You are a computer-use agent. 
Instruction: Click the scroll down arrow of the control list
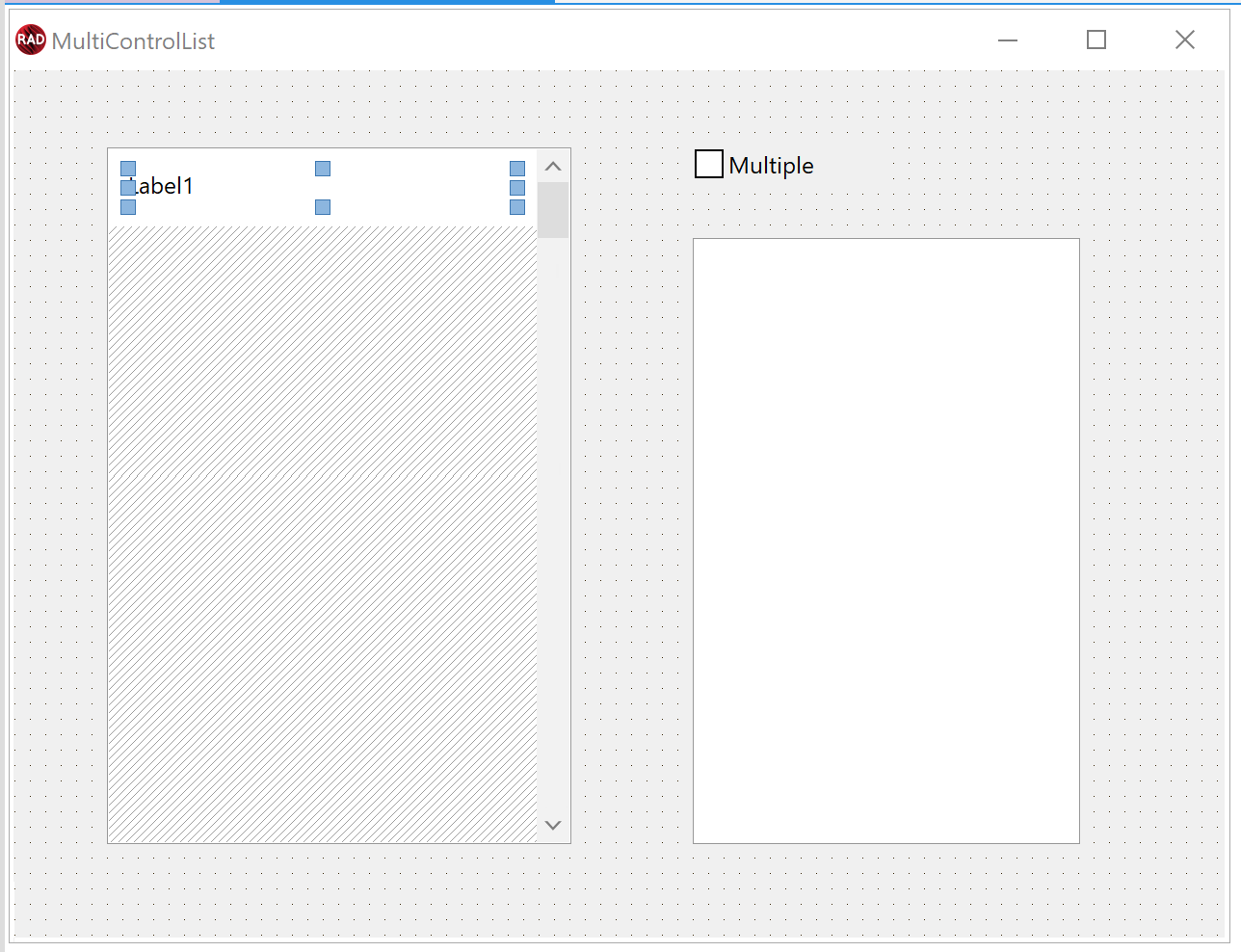click(x=553, y=825)
